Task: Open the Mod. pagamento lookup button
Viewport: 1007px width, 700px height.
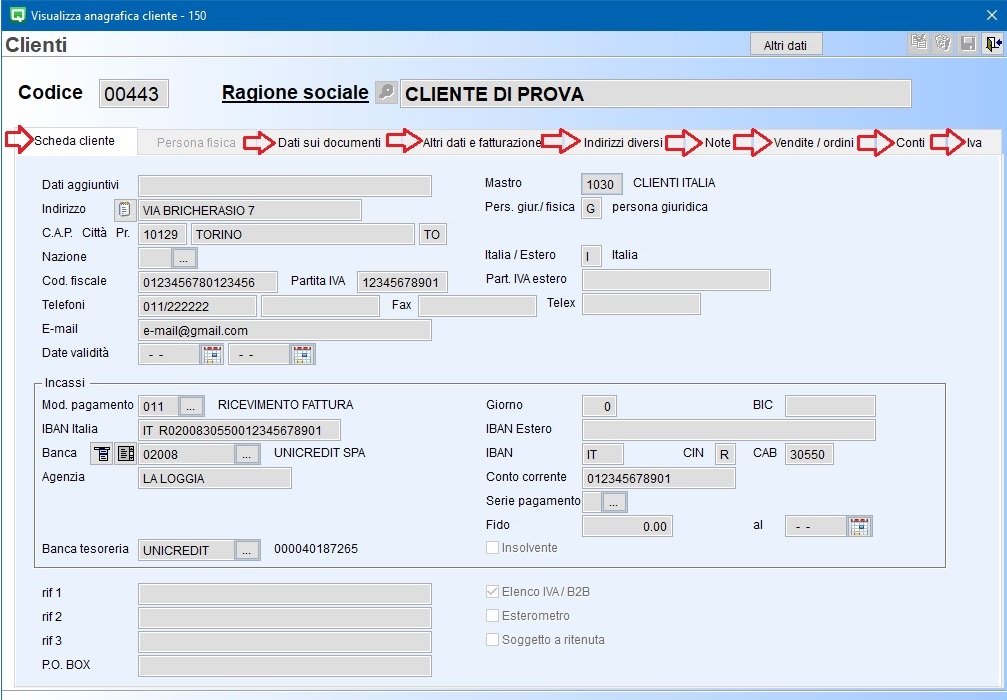Action: (x=192, y=406)
